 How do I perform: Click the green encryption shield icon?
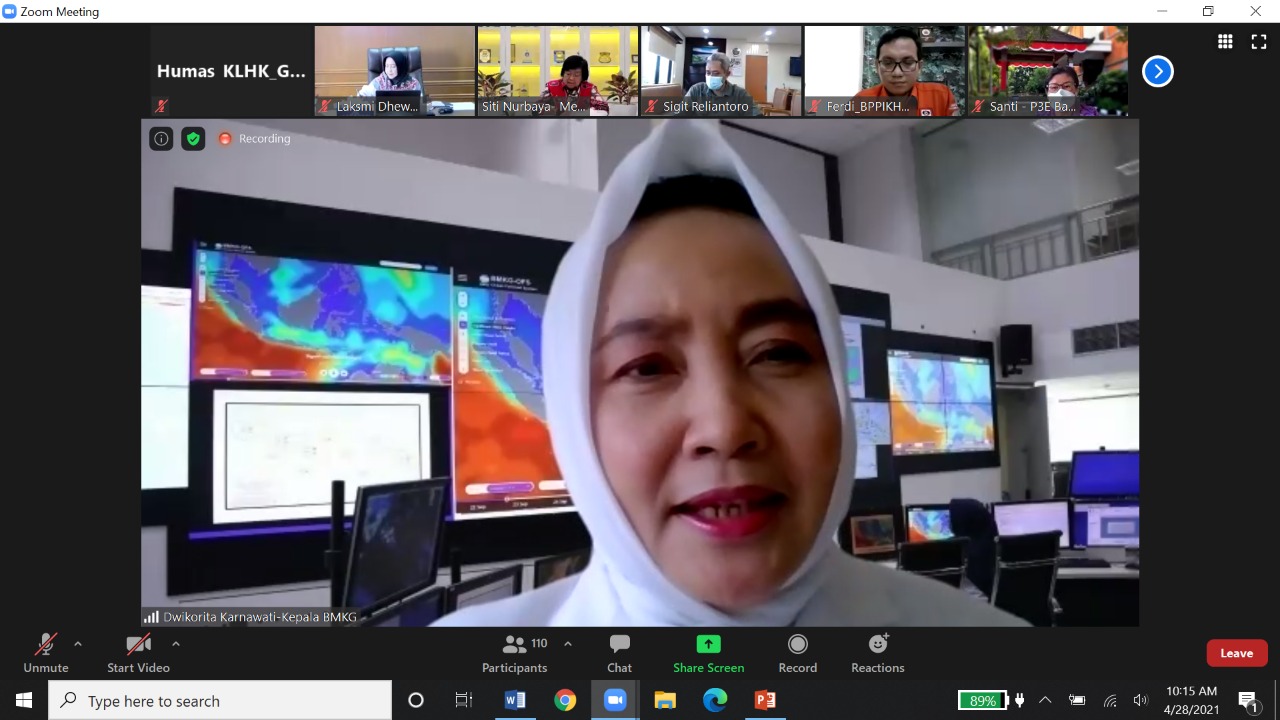(193, 139)
